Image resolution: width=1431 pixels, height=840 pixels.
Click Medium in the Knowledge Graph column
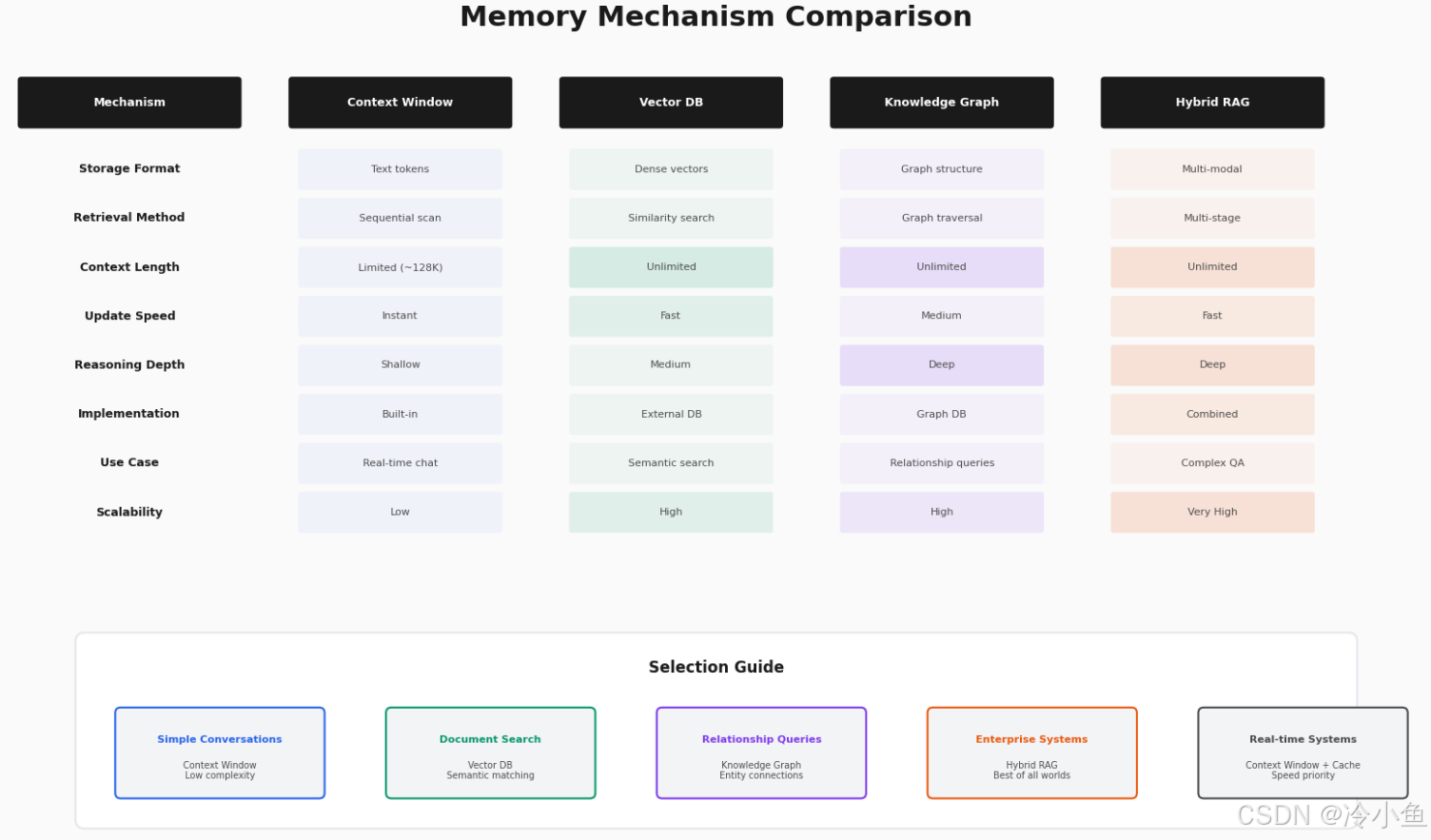click(x=942, y=316)
